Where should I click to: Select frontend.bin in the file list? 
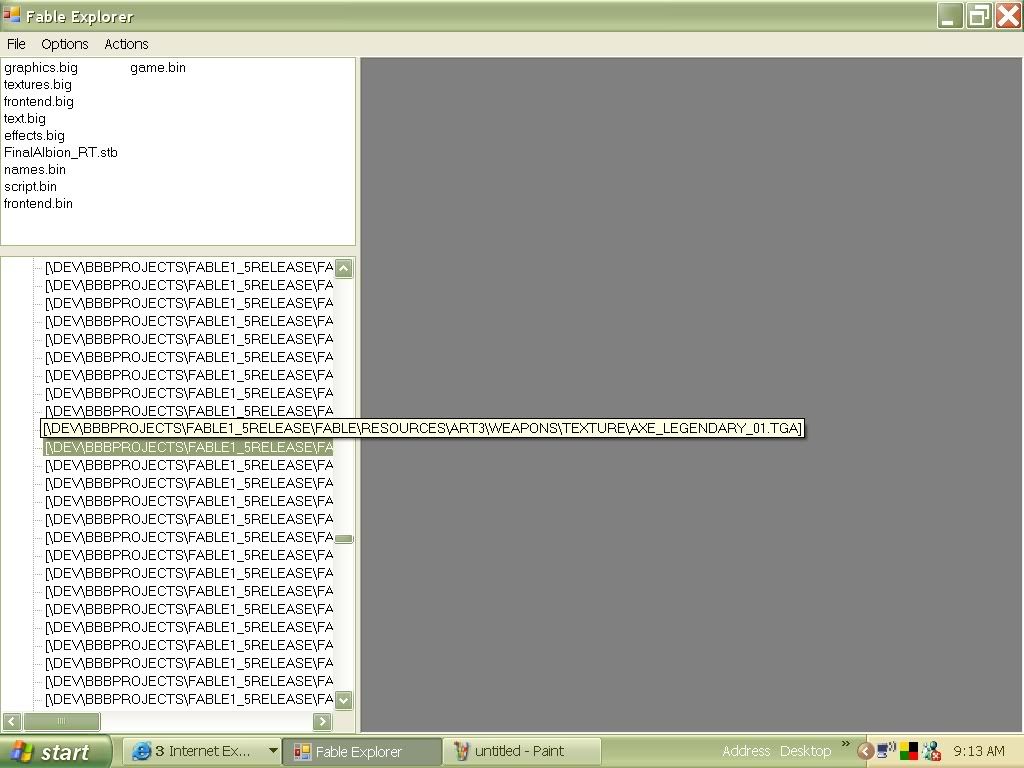(x=38, y=203)
